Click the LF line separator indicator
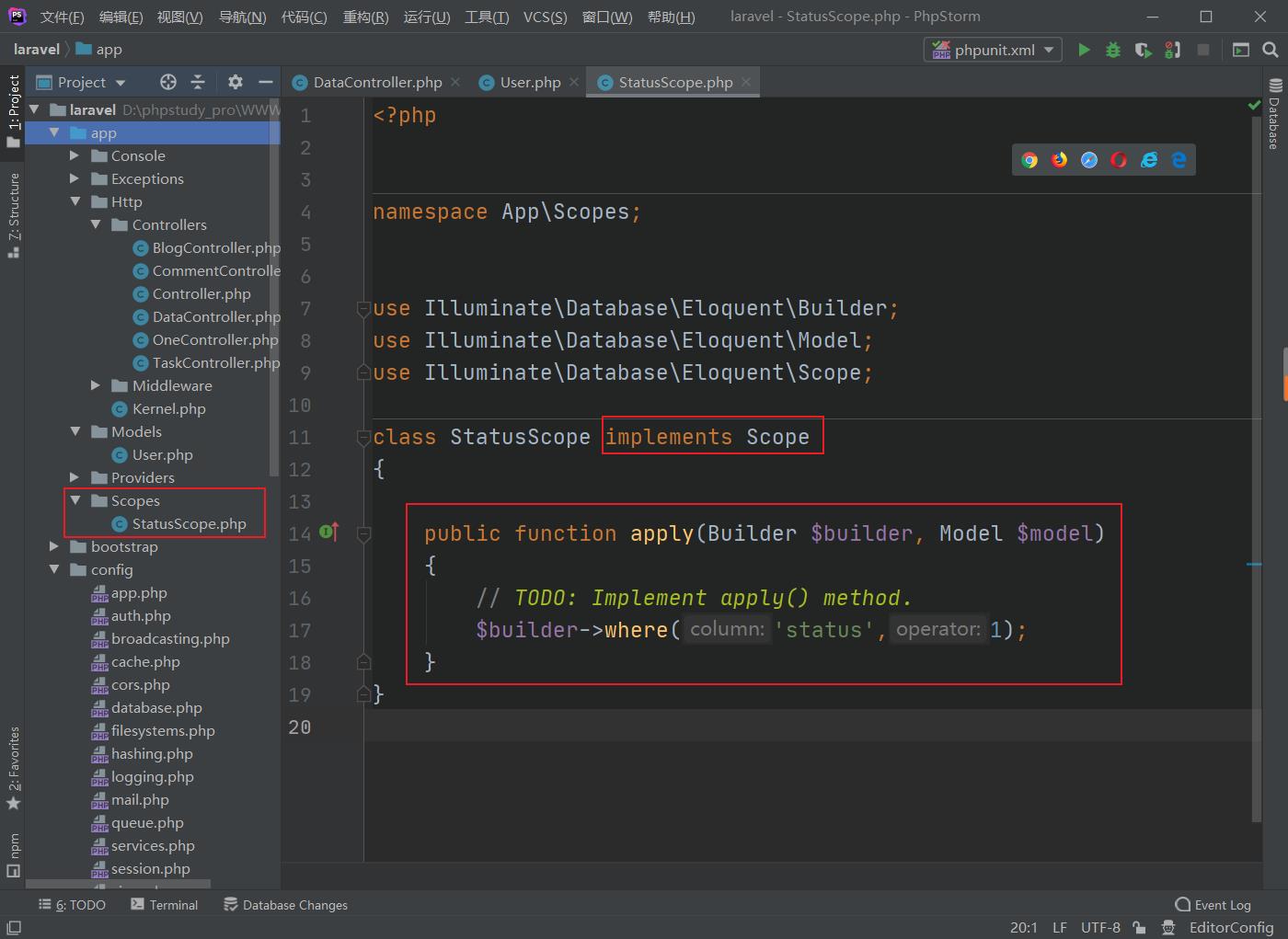 (x=1060, y=927)
